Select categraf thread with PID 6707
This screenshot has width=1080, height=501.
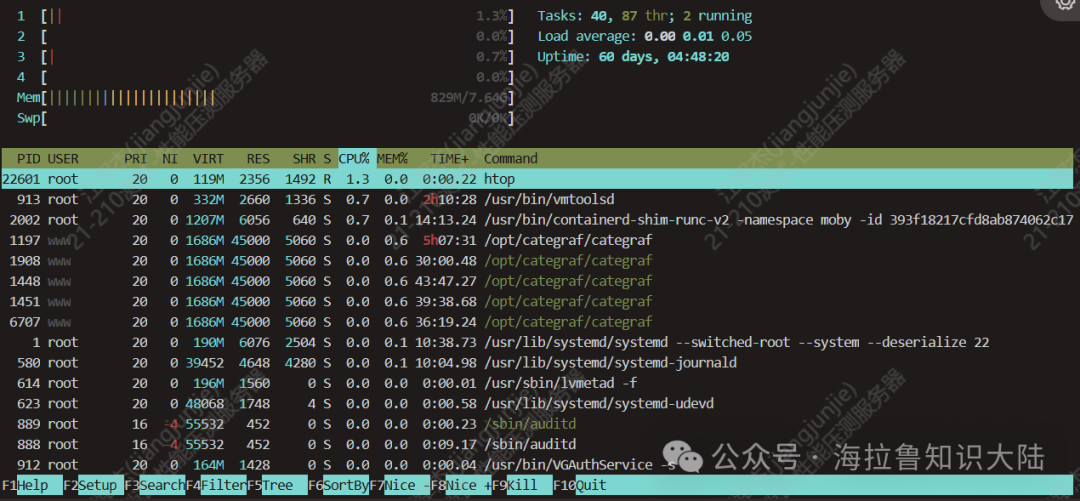pos(537,322)
